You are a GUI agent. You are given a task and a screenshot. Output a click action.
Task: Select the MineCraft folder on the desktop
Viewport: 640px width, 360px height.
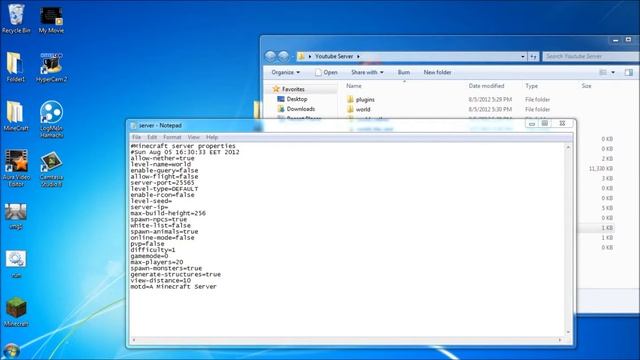click(x=16, y=116)
